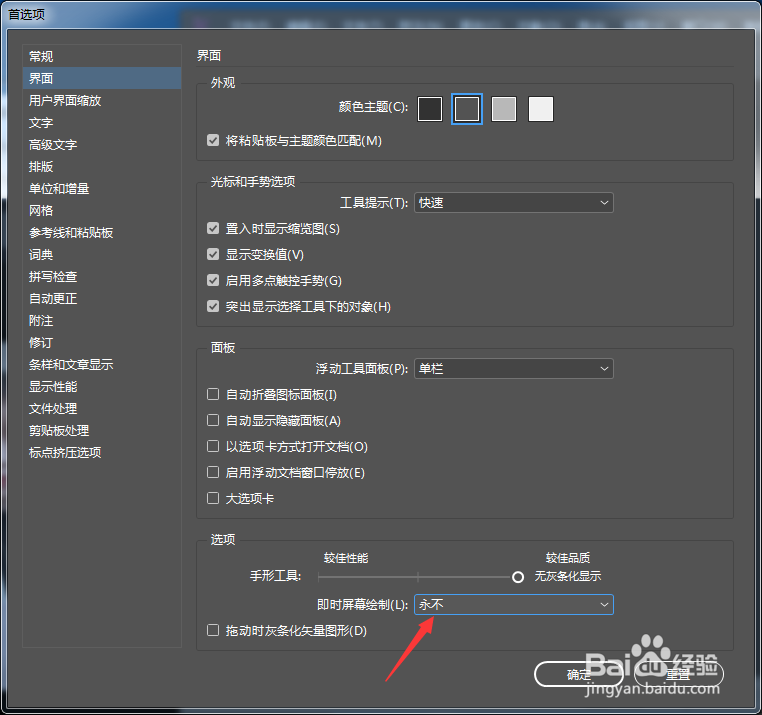Screen dimensions: 762x715
Task: Click the 手形工具 slider handle
Action: point(518,577)
